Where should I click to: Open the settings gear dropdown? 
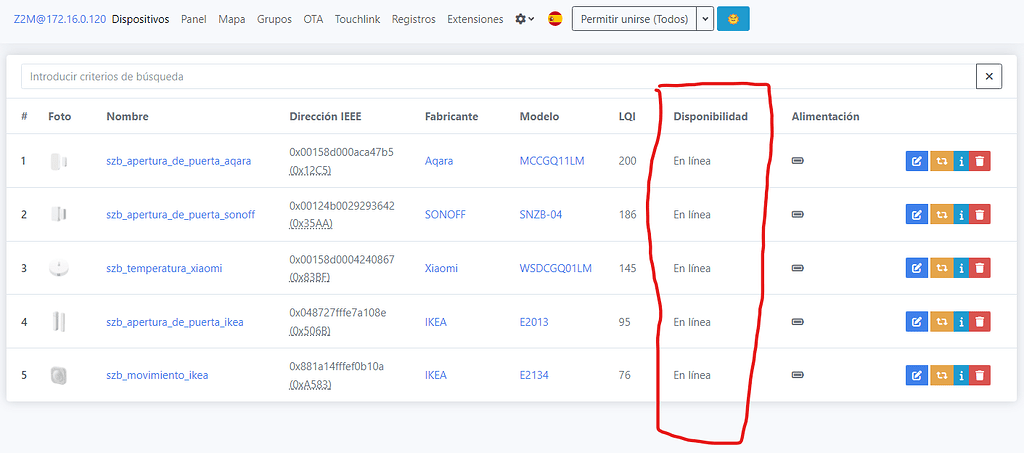(524, 19)
